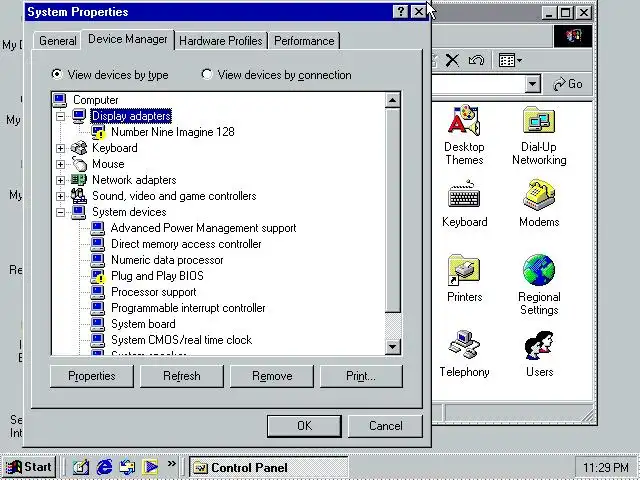Click the Outlook Express quick launch icon
Screen dimensions: 640x480
coord(127,467)
